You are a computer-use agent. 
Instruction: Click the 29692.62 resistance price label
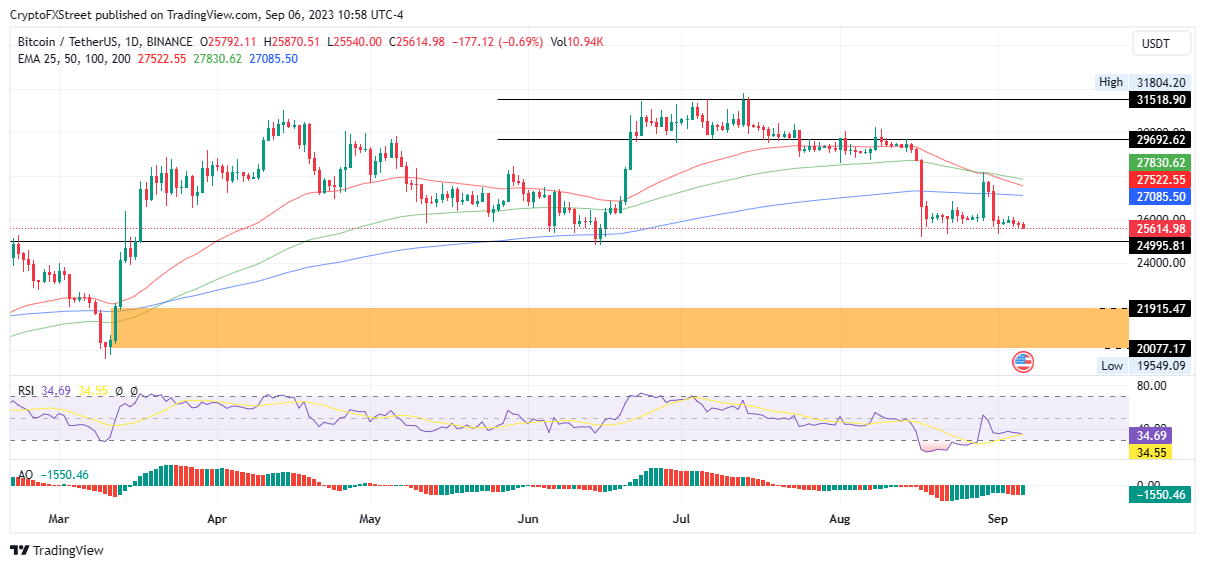1159,140
